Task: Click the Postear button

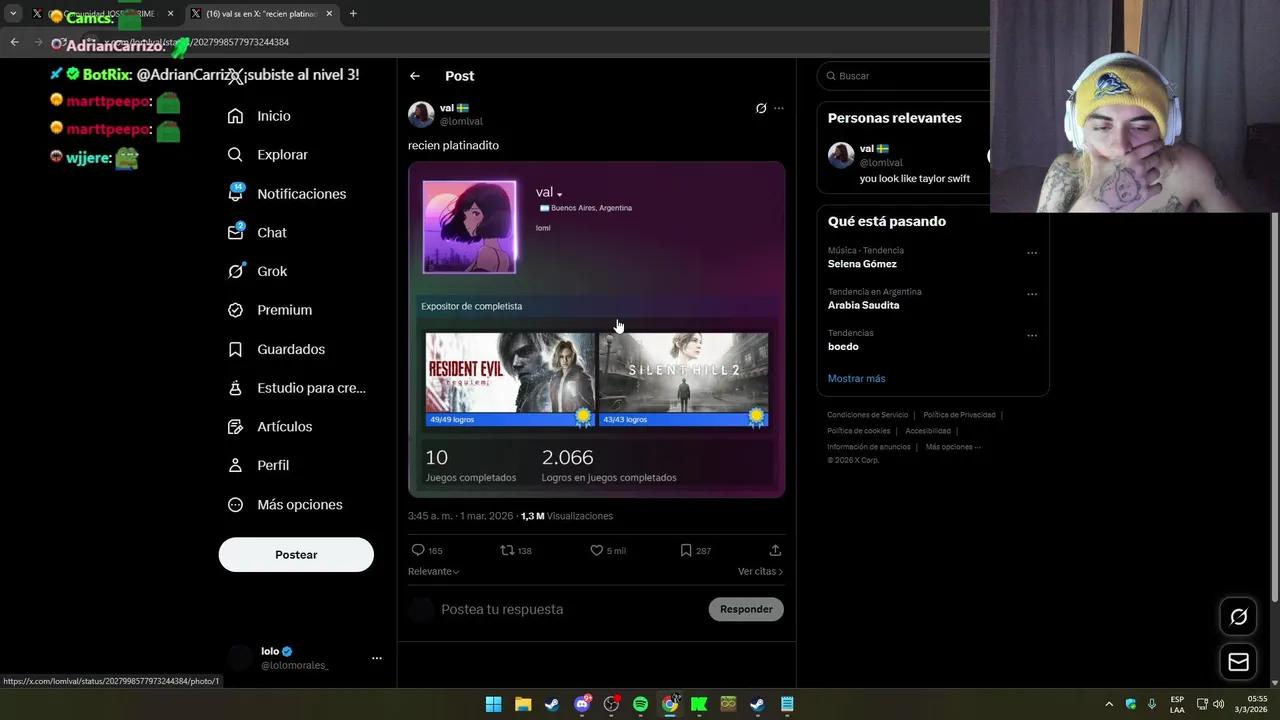Action: point(296,555)
